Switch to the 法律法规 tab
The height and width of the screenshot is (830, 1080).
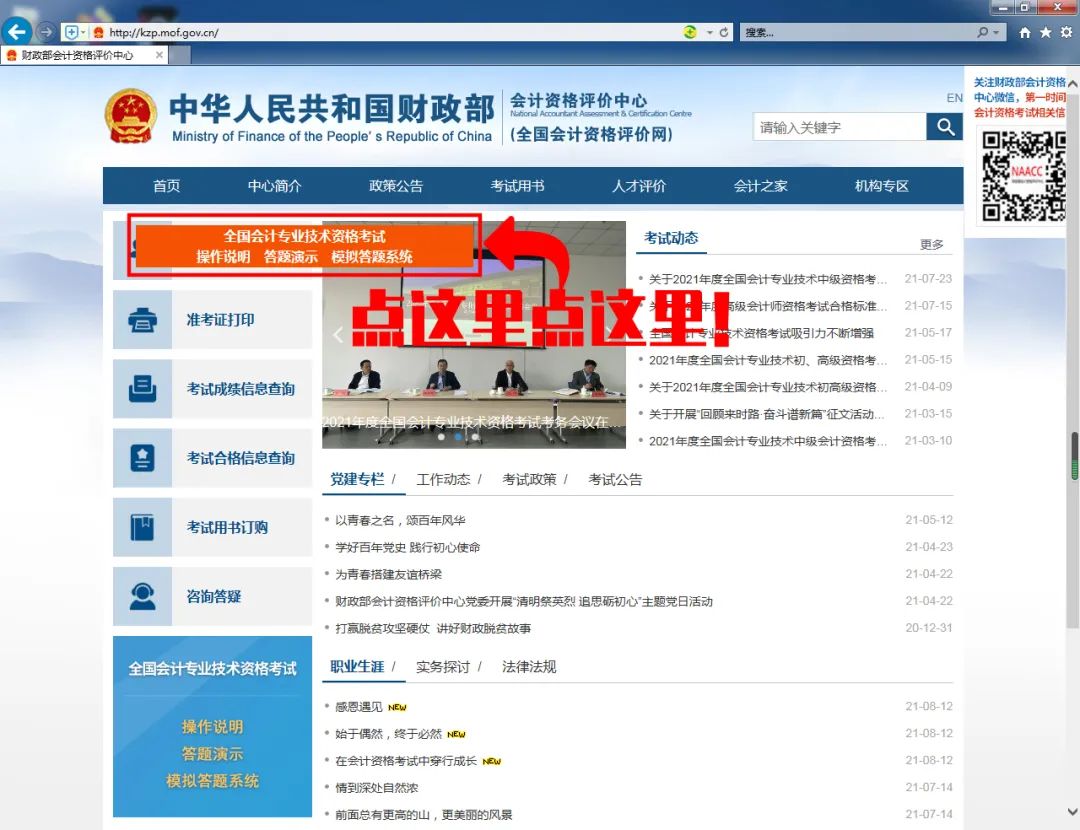point(529,667)
